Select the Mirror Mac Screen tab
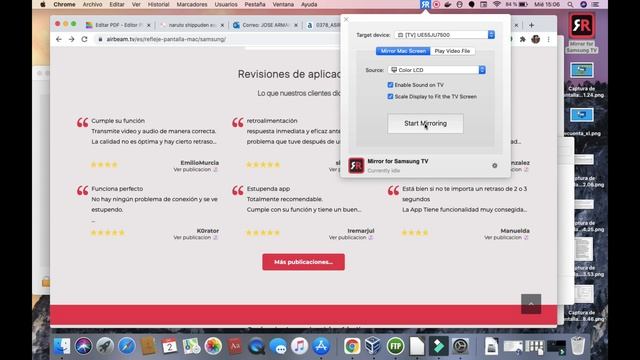The width and height of the screenshot is (640, 360). coord(403,51)
